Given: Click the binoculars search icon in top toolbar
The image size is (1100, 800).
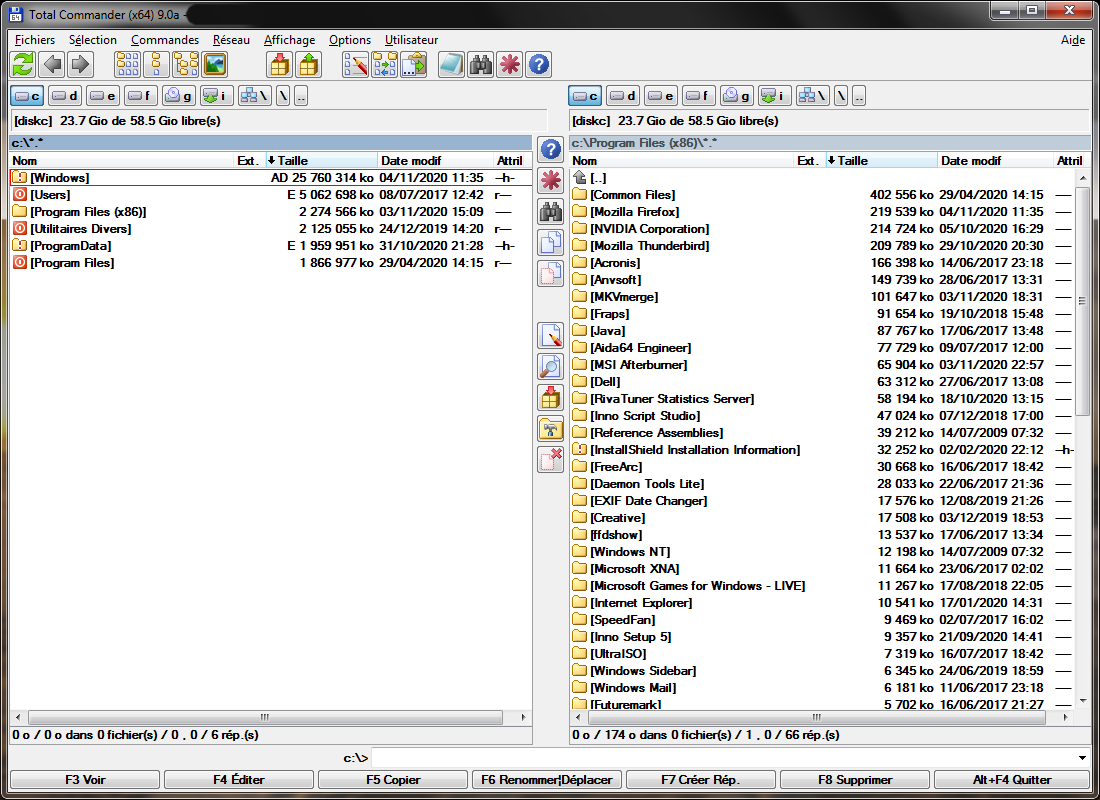Looking at the screenshot, I should coord(481,65).
